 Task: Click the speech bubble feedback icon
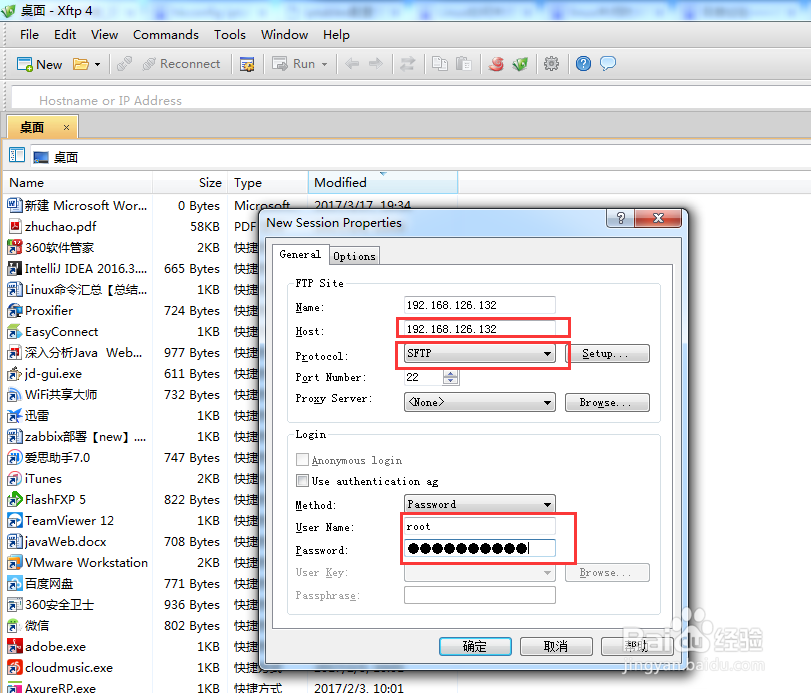(608, 64)
